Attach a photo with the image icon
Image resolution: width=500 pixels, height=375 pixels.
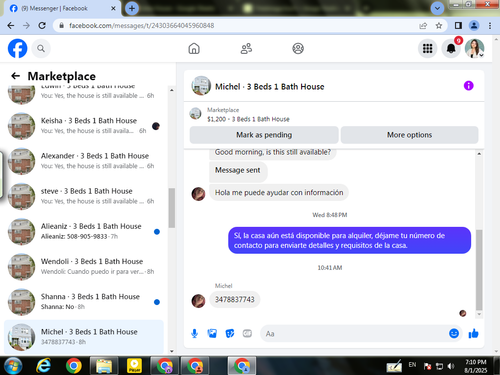212,333
